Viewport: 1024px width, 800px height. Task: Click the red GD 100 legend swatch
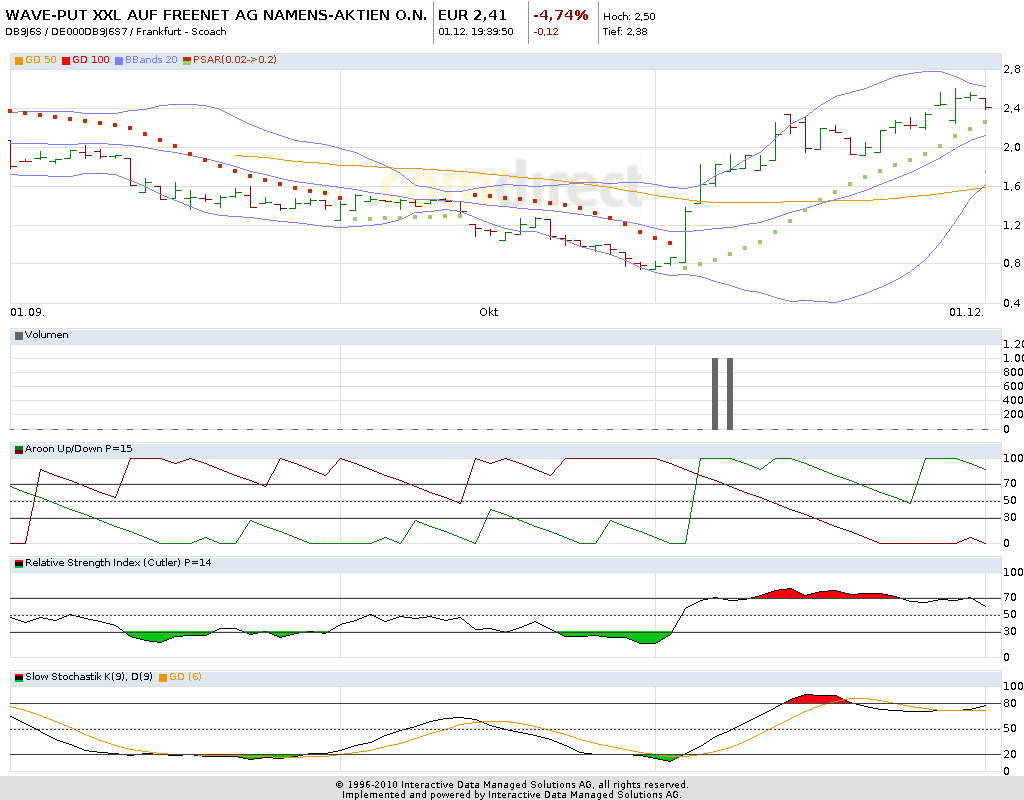pos(66,61)
